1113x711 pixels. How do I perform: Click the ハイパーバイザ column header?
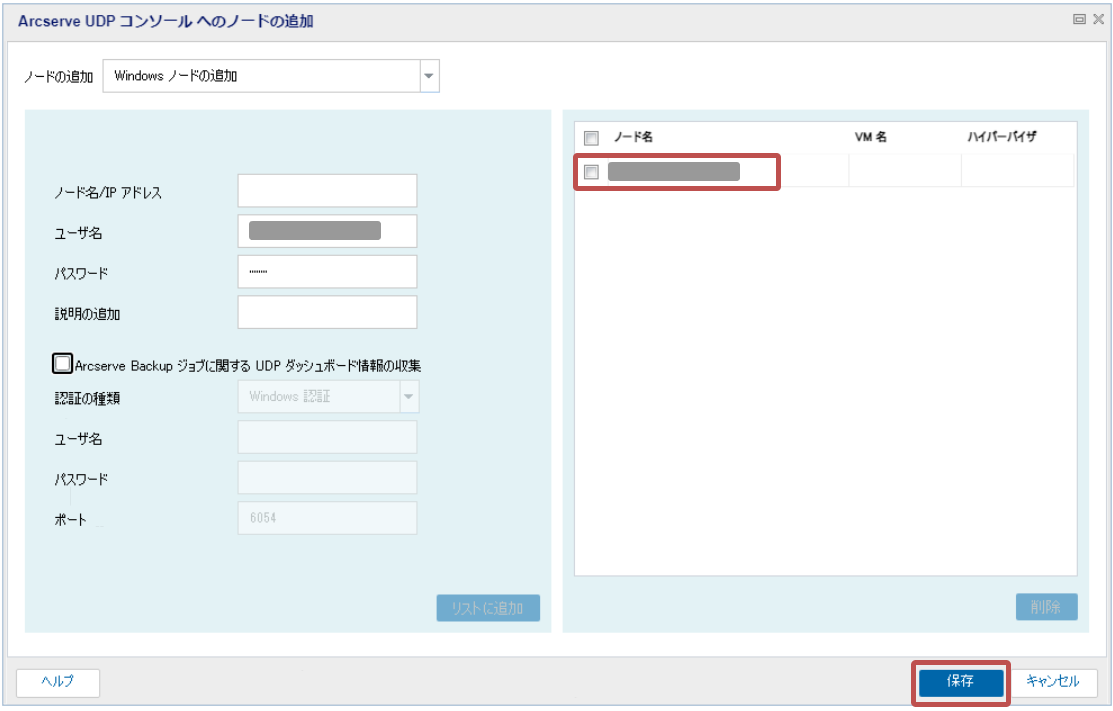tap(1002, 137)
